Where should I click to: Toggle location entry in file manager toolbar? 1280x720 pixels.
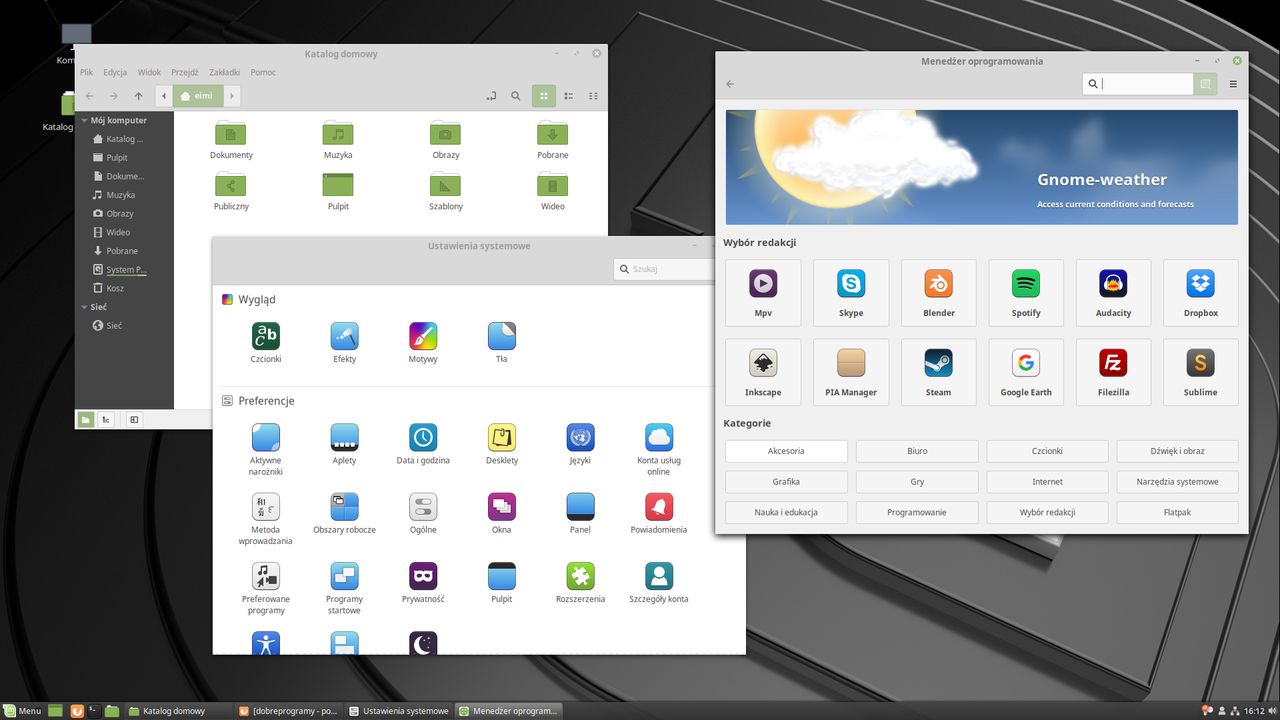tap(491, 96)
